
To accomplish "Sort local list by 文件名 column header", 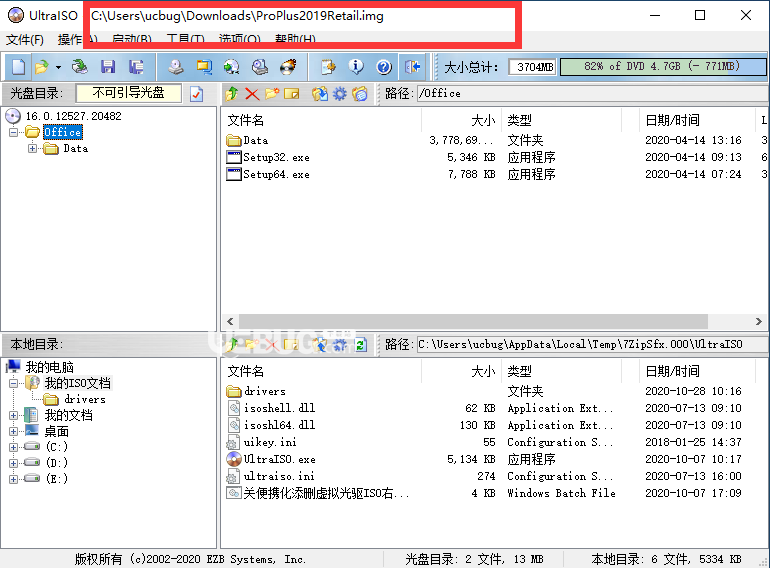I will tap(322, 371).
